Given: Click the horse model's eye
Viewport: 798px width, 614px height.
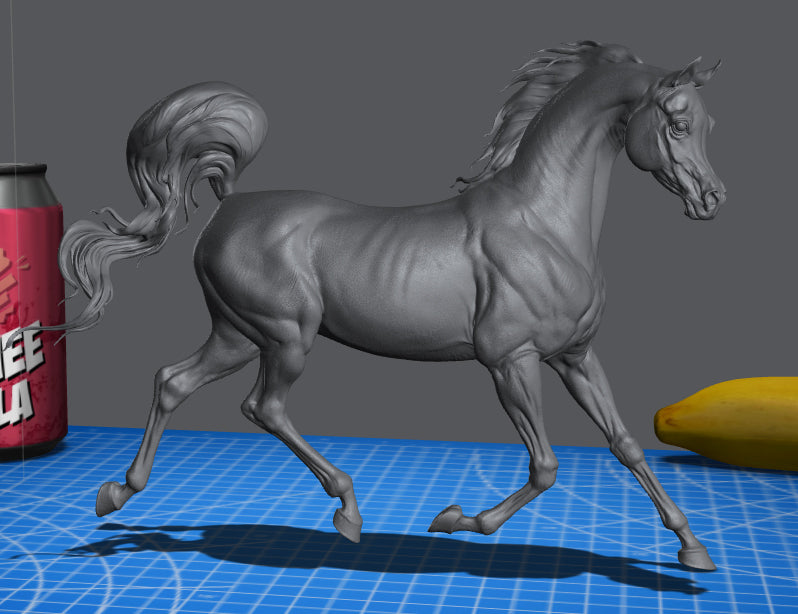Looking at the screenshot, I should coord(679,127).
